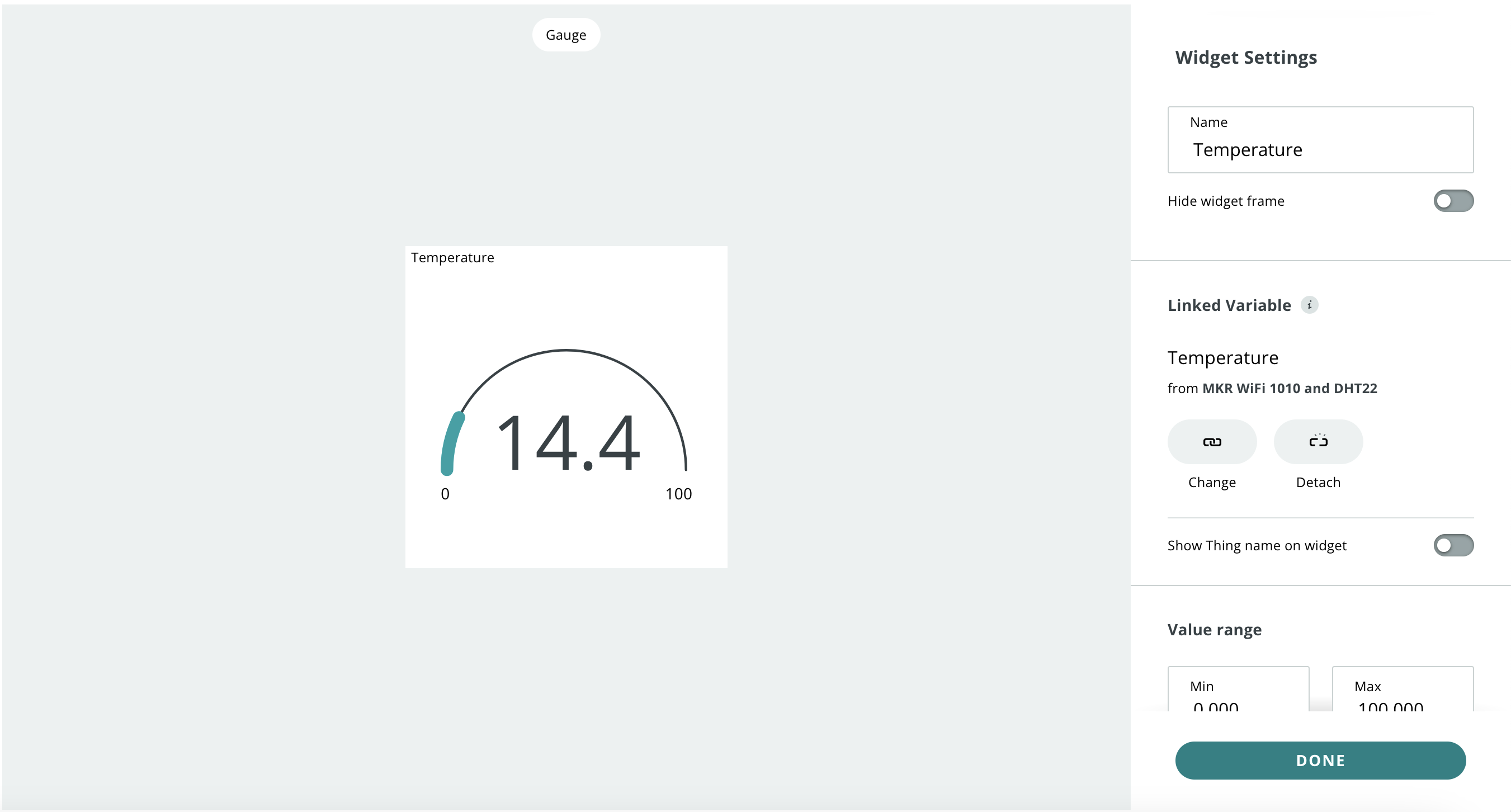Click the linked variable name Temperature
This screenshot has height=812, width=1511.
click(x=1222, y=357)
